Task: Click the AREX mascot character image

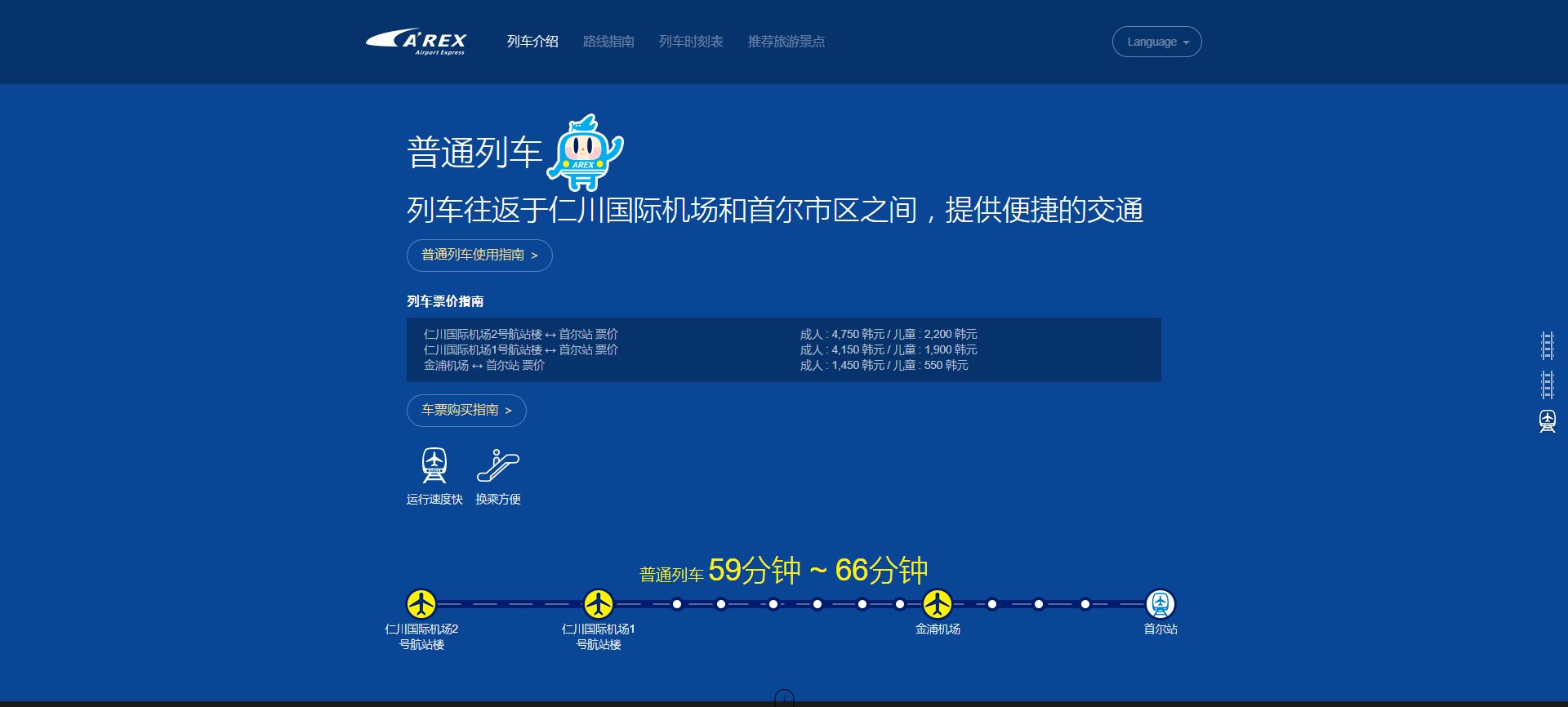Action: pos(585,152)
